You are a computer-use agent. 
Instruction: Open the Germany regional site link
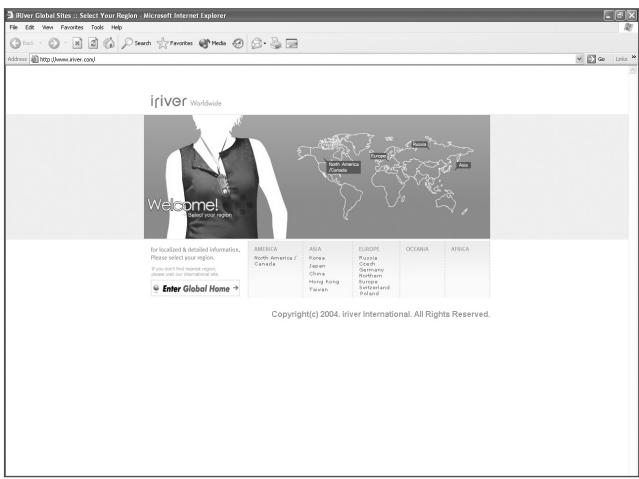pos(371,269)
